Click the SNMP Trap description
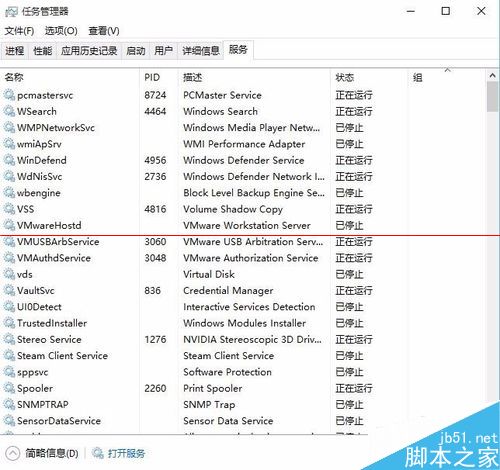 point(209,405)
